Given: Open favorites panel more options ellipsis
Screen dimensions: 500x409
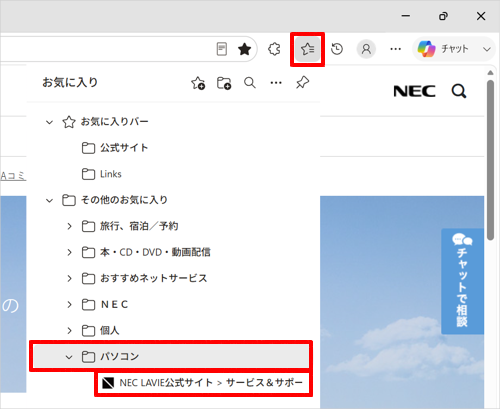Looking at the screenshot, I should (276, 83).
